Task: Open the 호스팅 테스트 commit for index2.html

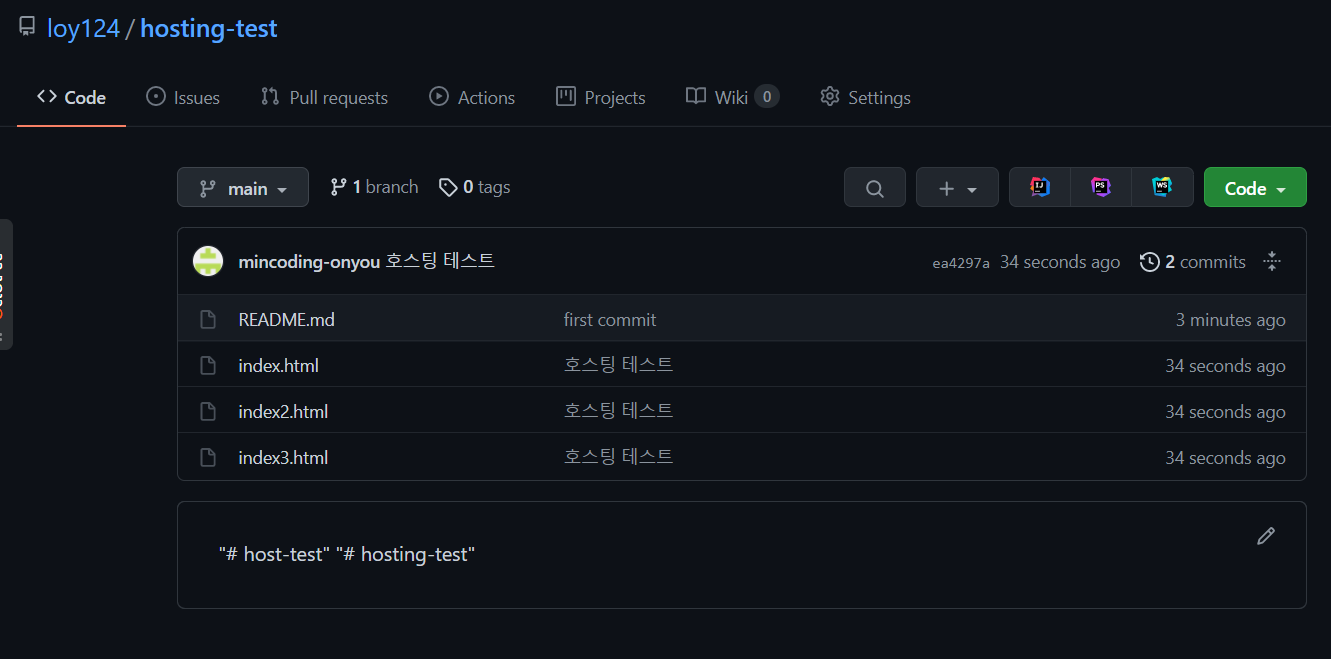Action: tap(619, 411)
